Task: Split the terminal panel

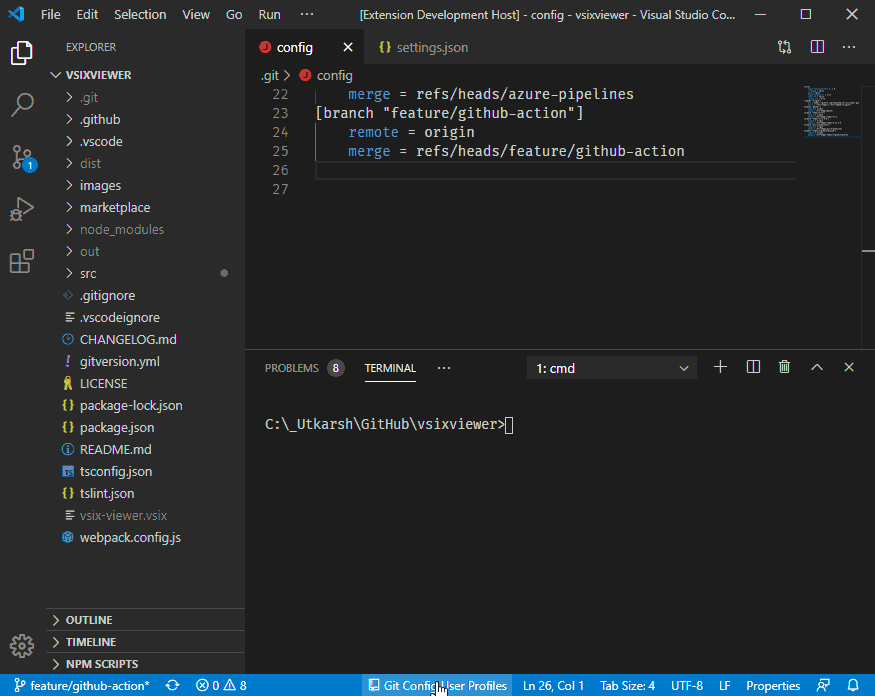Action: (753, 367)
